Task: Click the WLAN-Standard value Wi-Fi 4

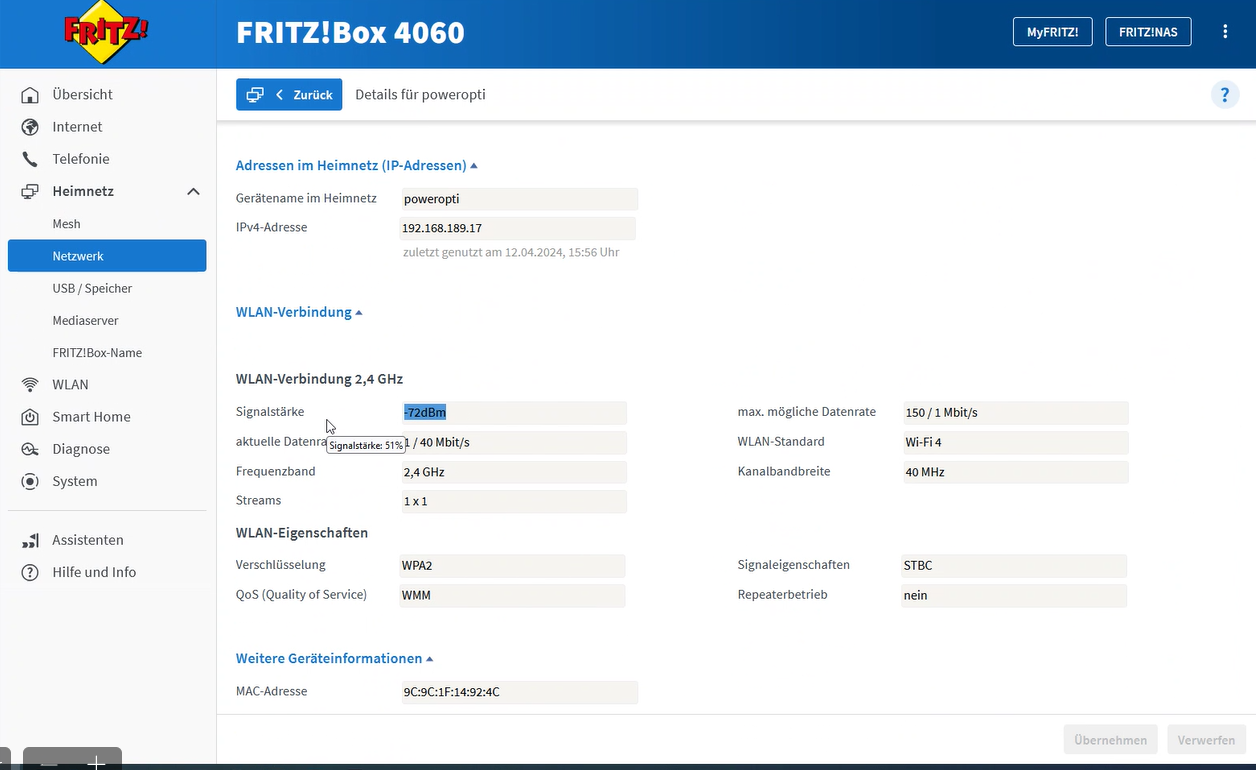Action: tap(1016, 442)
